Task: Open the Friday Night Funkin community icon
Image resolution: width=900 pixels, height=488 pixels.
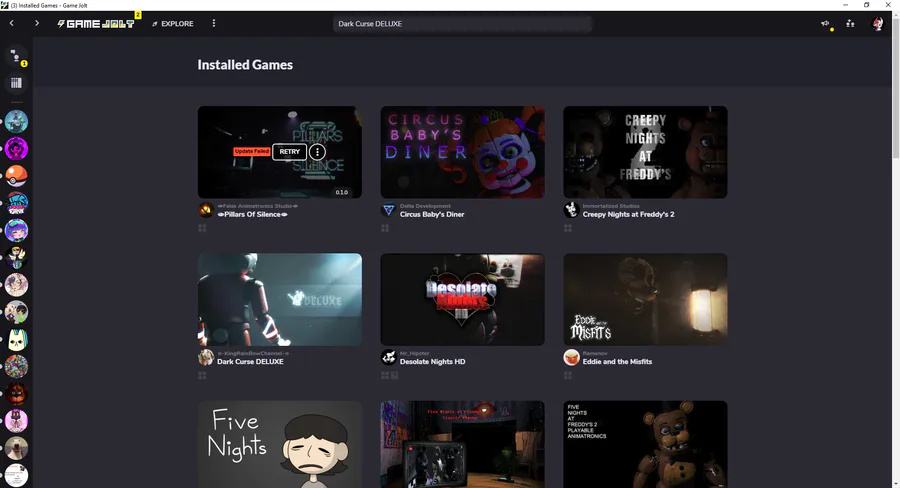Action: (16, 203)
